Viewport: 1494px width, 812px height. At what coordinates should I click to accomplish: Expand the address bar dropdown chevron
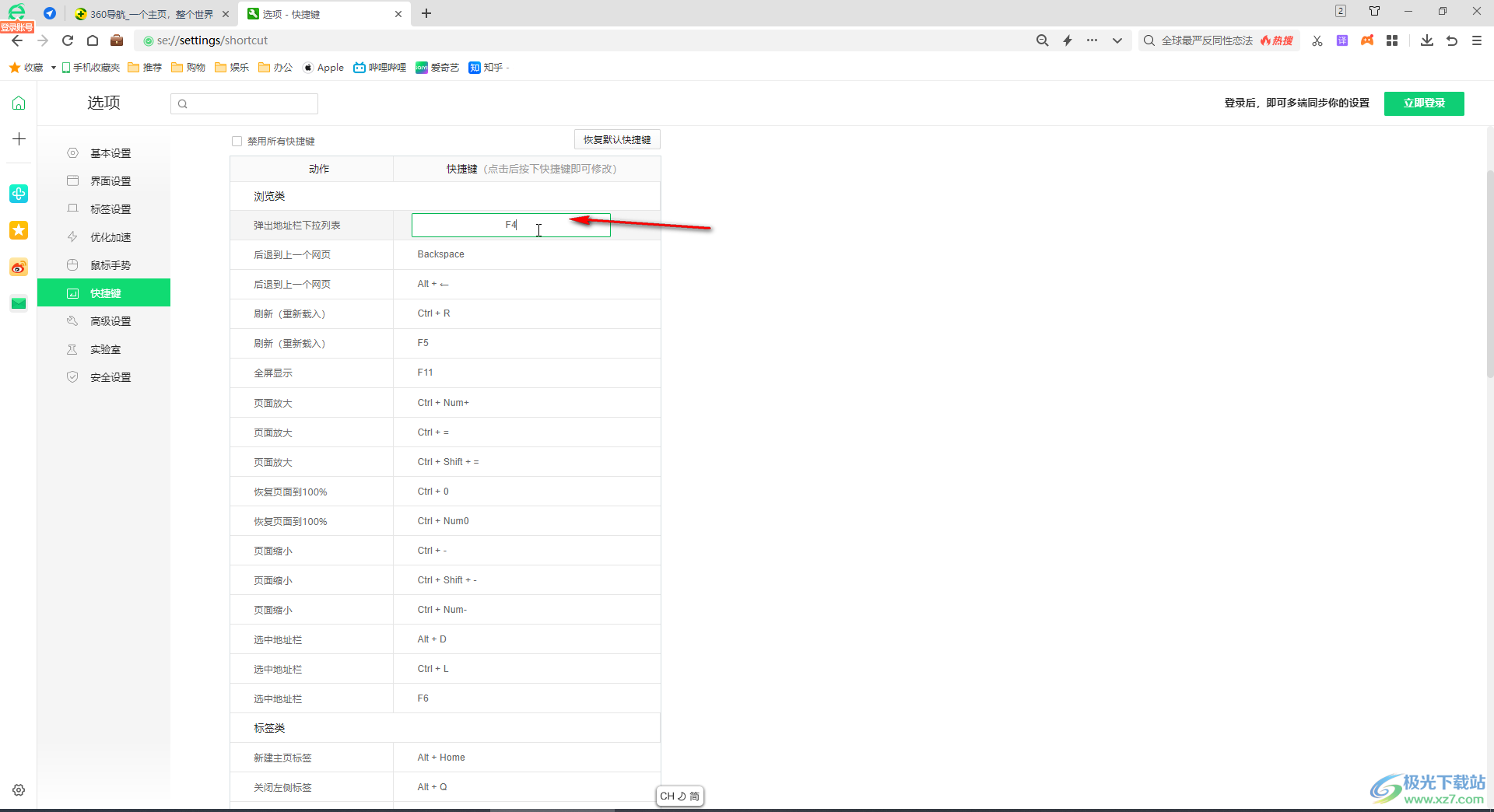[x=1117, y=40]
